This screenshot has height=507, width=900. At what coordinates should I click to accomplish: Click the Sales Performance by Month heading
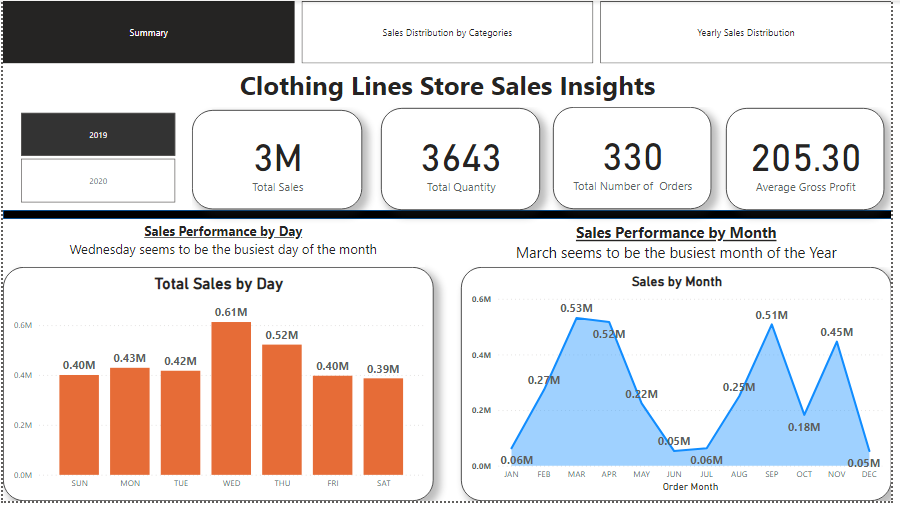676,233
